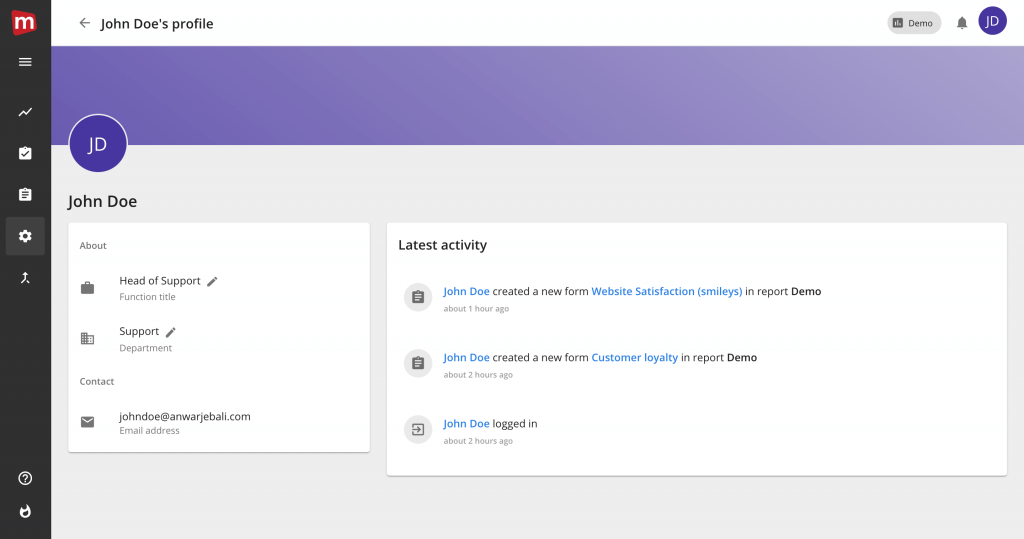Expand the hamburger menu
This screenshot has height=539, width=1024.
[x=25, y=62]
